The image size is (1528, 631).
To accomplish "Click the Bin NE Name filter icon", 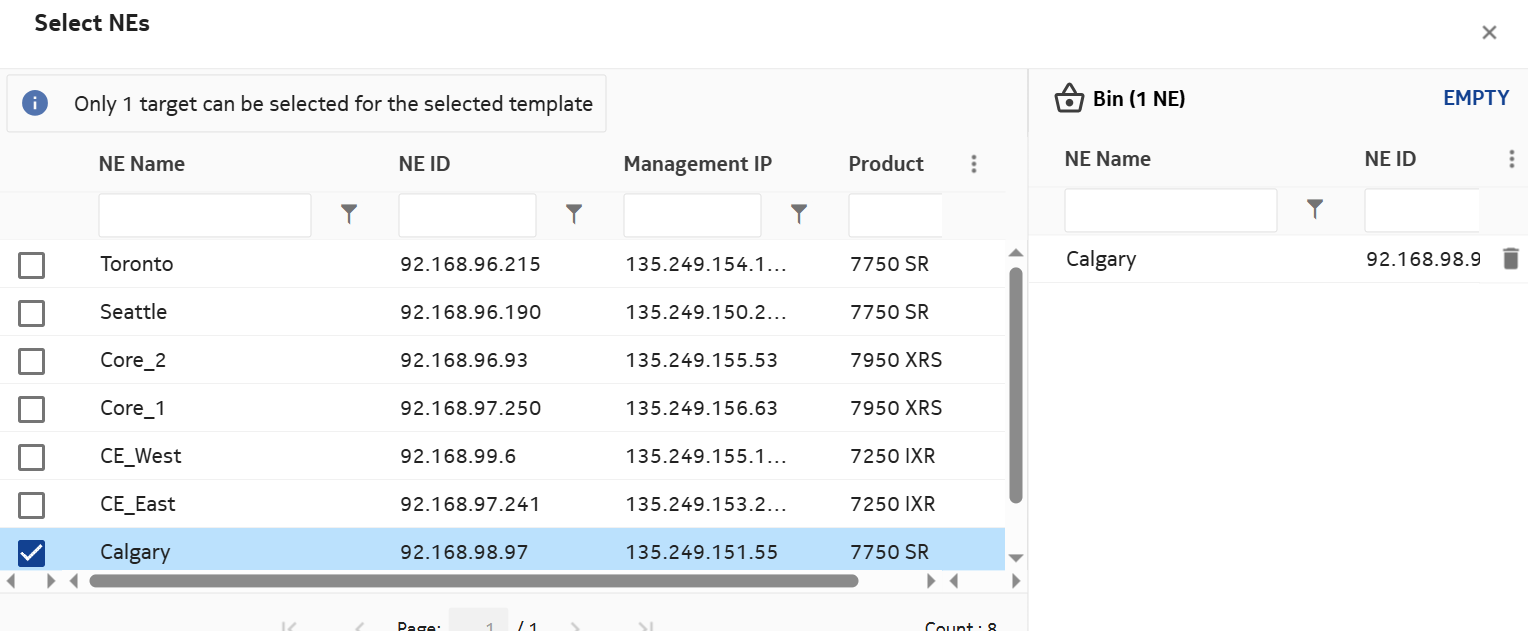I will [x=1315, y=208].
